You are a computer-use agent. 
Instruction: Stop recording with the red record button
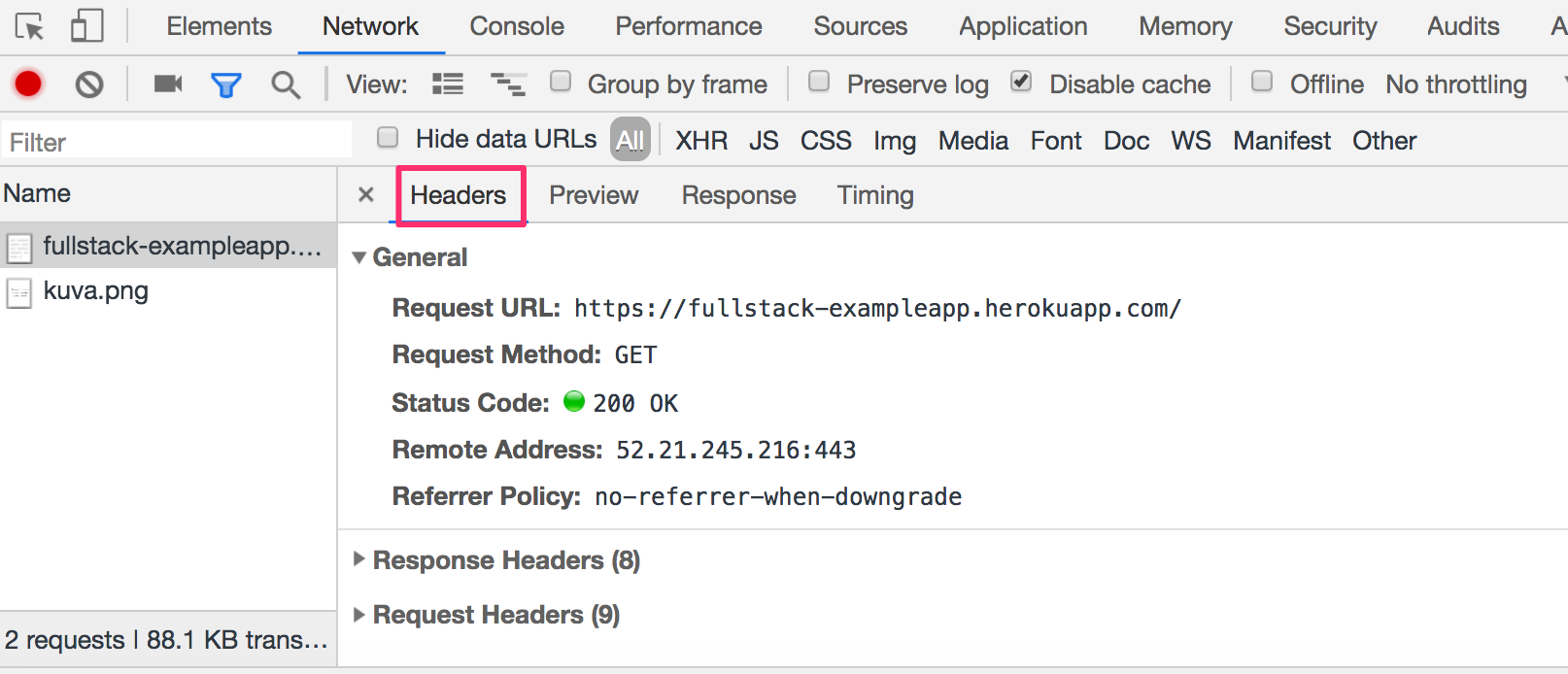(28, 84)
